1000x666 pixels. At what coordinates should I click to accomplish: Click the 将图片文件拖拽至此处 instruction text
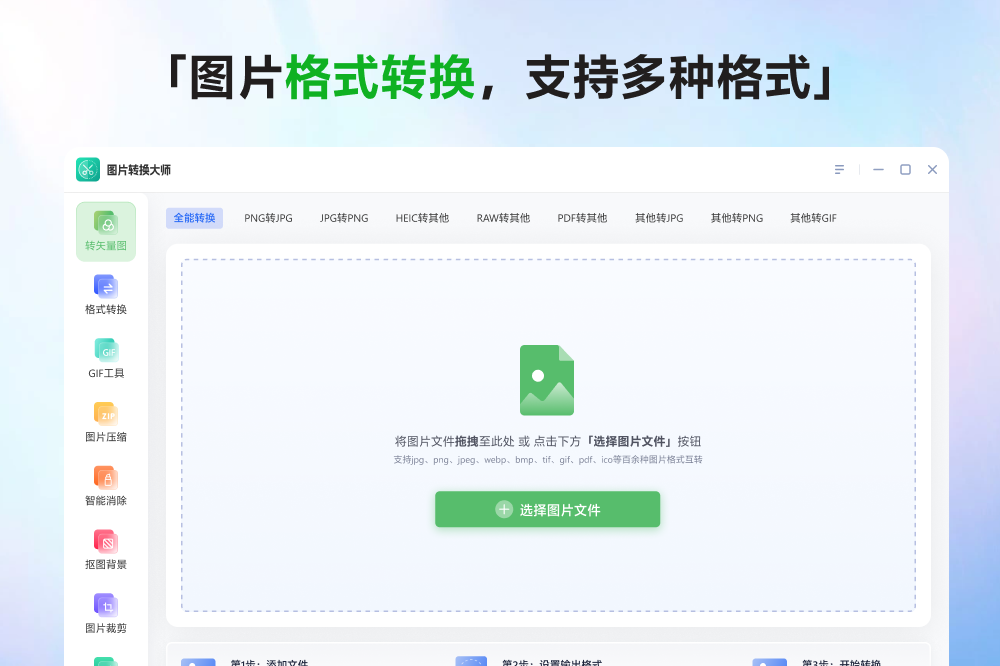pyautogui.click(x=547, y=441)
